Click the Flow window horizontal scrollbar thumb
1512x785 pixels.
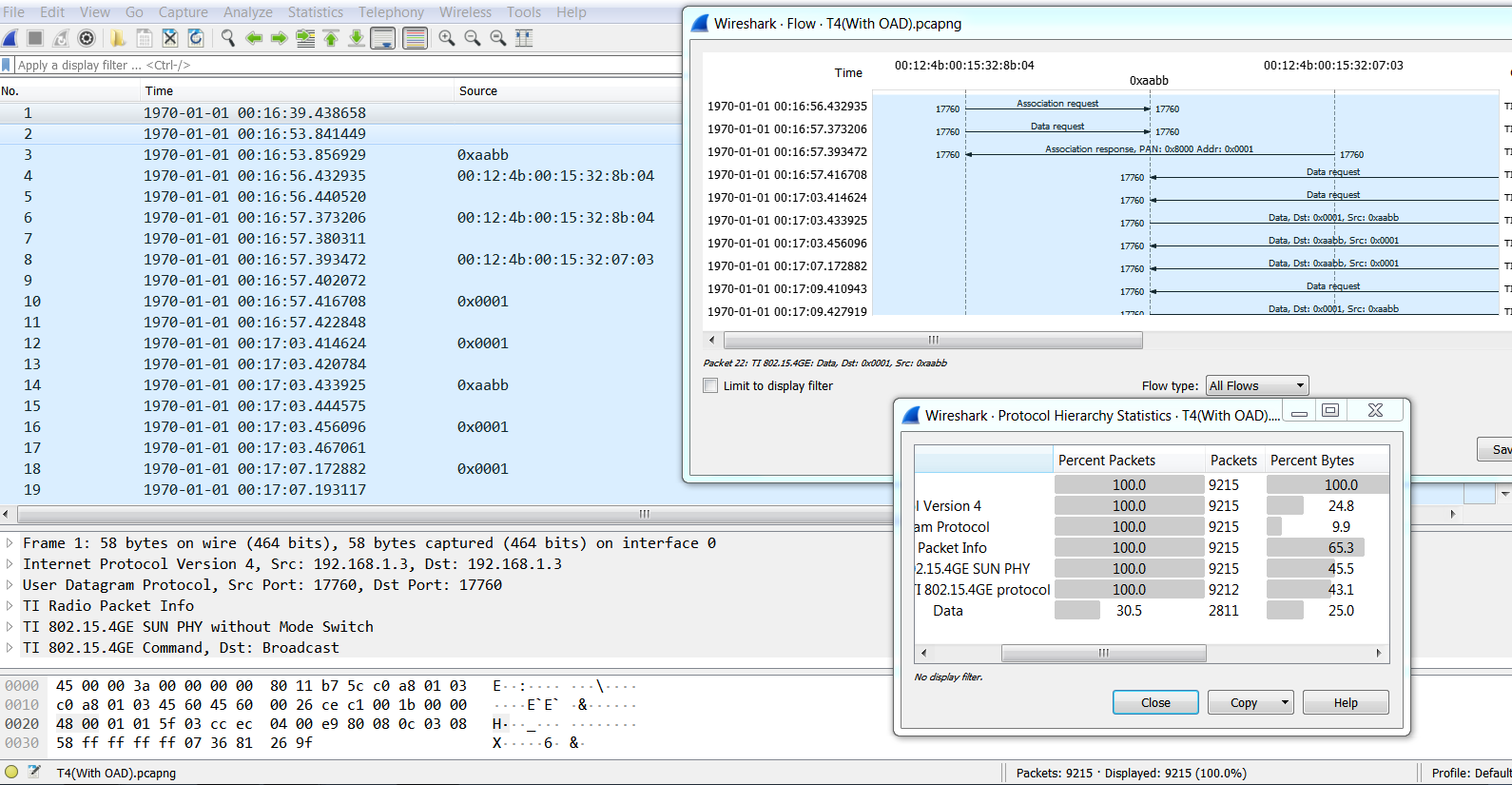coord(933,340)
